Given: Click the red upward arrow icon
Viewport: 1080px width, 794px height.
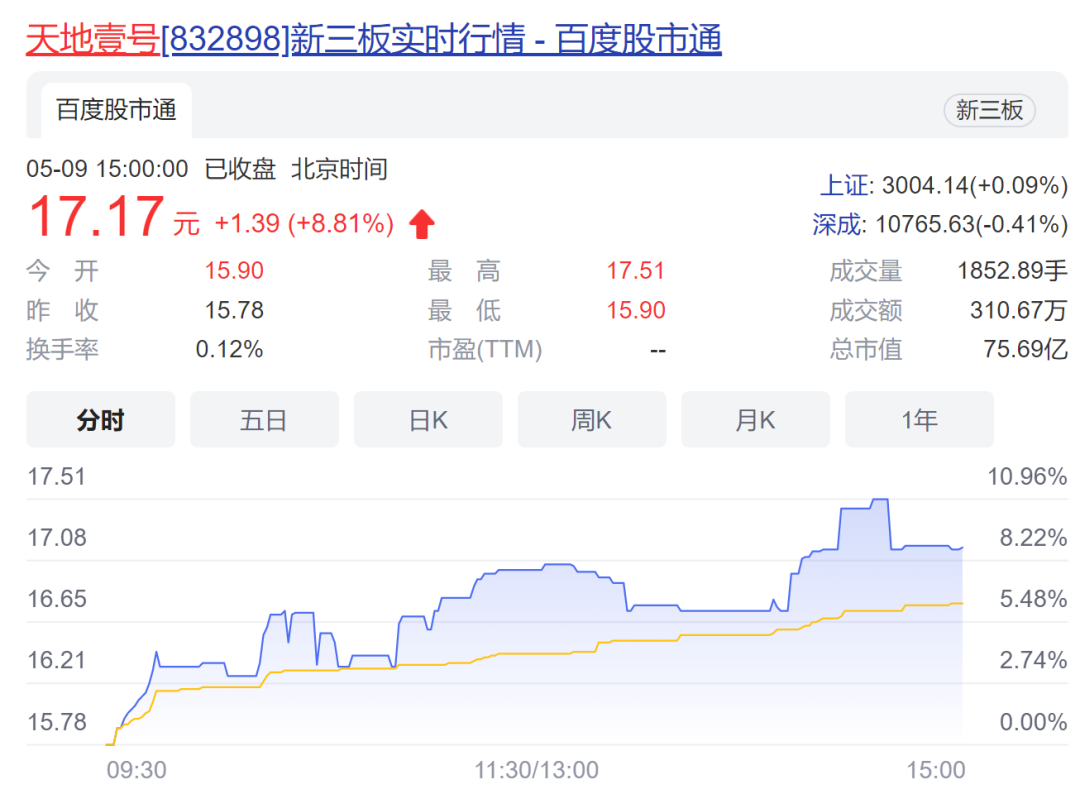Looking at the screenshot, I should (x=422, y=224).
